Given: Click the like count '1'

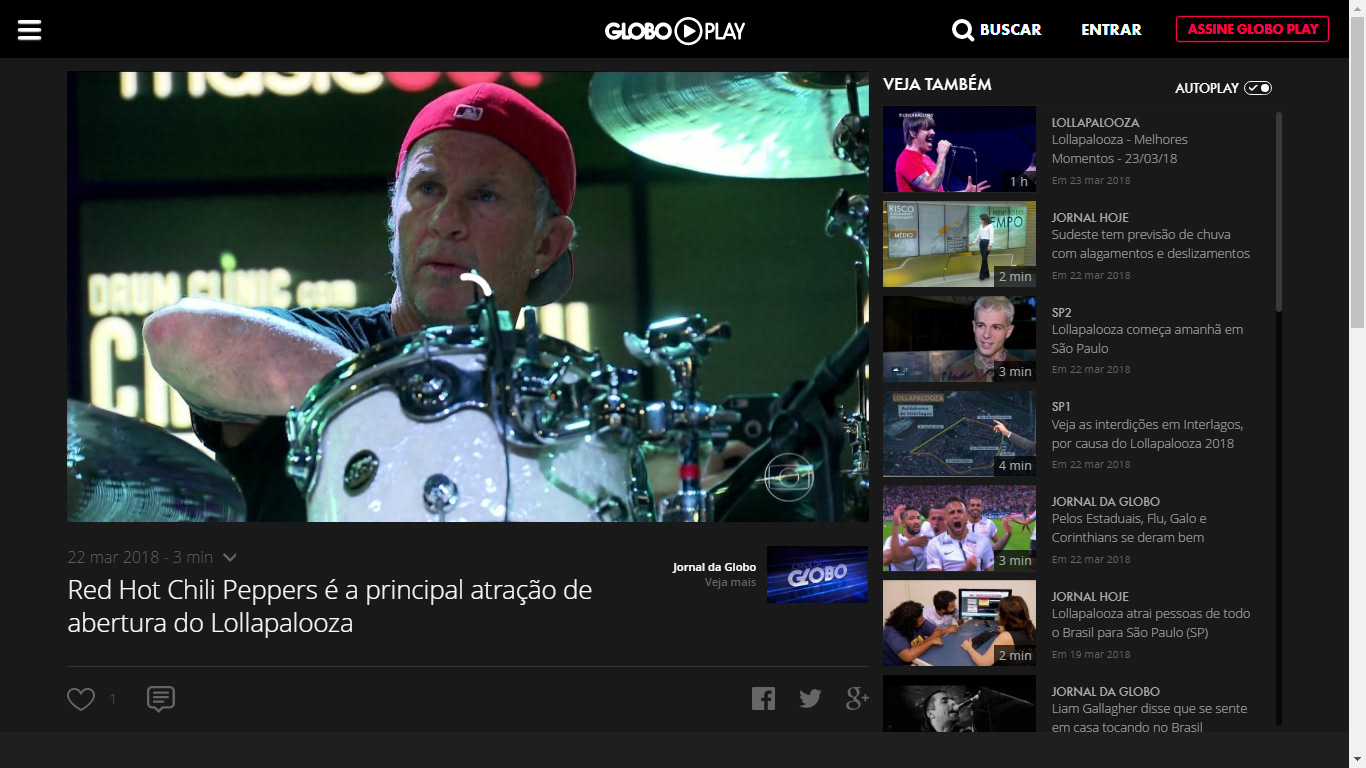Looking at the screenshot, I should click(112, 699).
